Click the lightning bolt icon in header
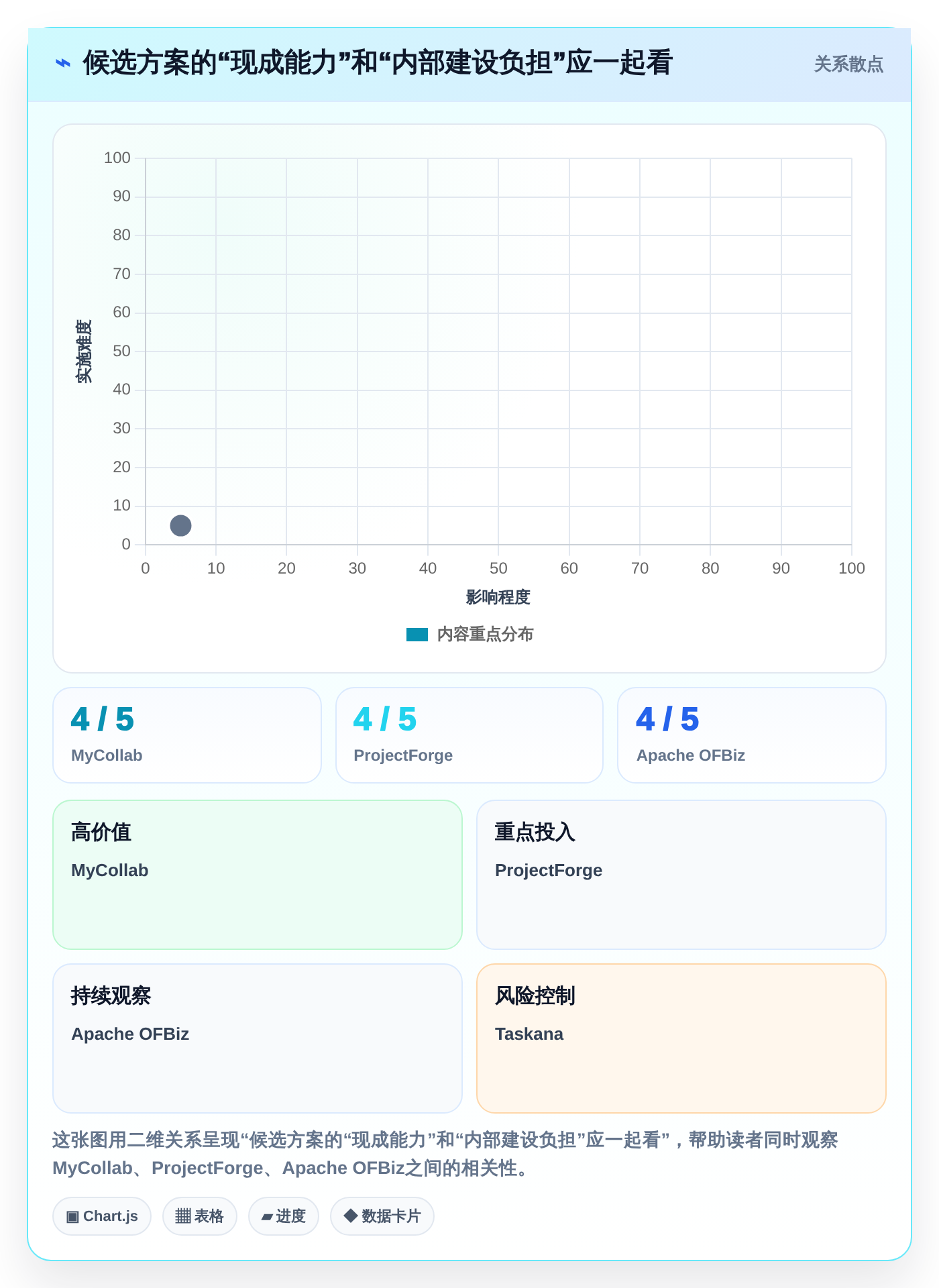The image size is (939, 1288). 63,63
